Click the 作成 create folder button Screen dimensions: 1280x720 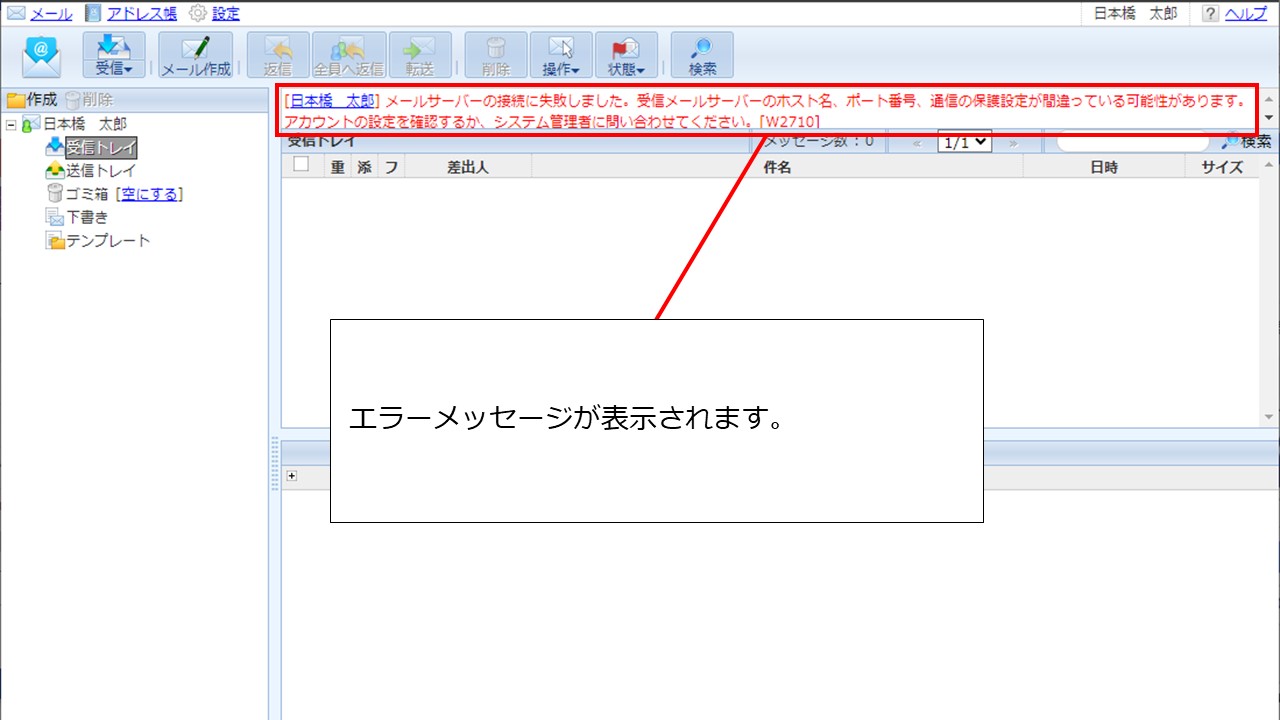click(32, 100)
